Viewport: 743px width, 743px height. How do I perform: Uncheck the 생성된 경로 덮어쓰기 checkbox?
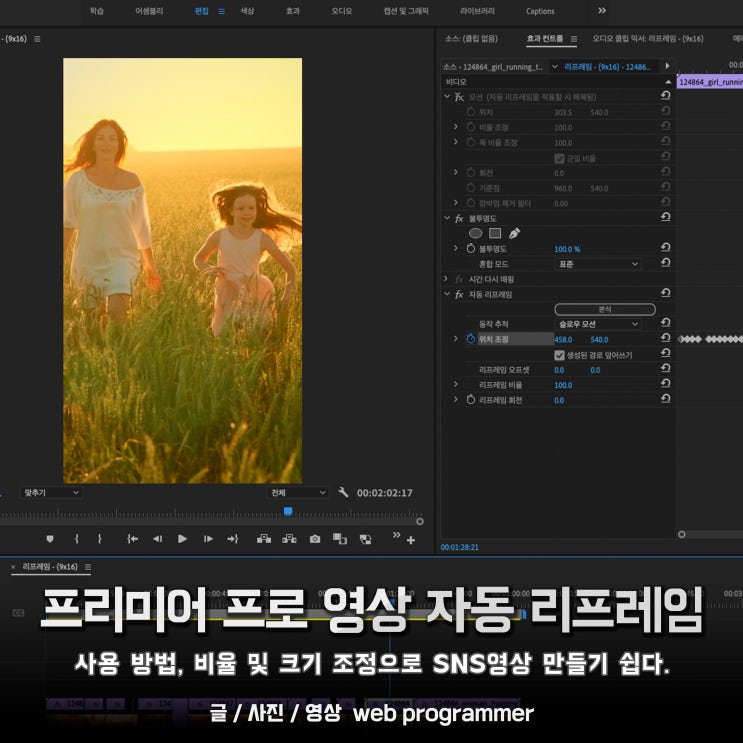[559, 355]
